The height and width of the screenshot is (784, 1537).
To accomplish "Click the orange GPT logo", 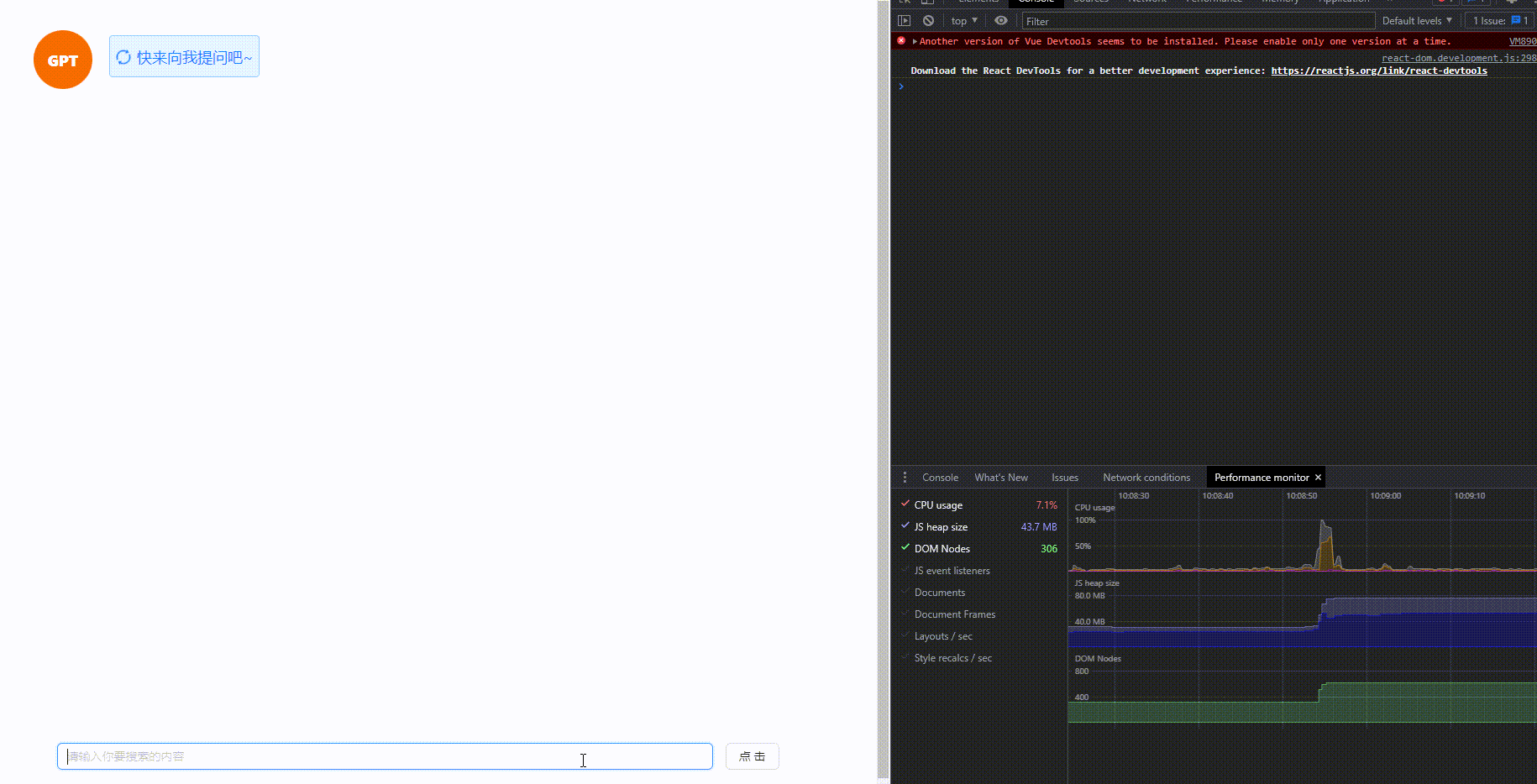I will coord(62,60).
